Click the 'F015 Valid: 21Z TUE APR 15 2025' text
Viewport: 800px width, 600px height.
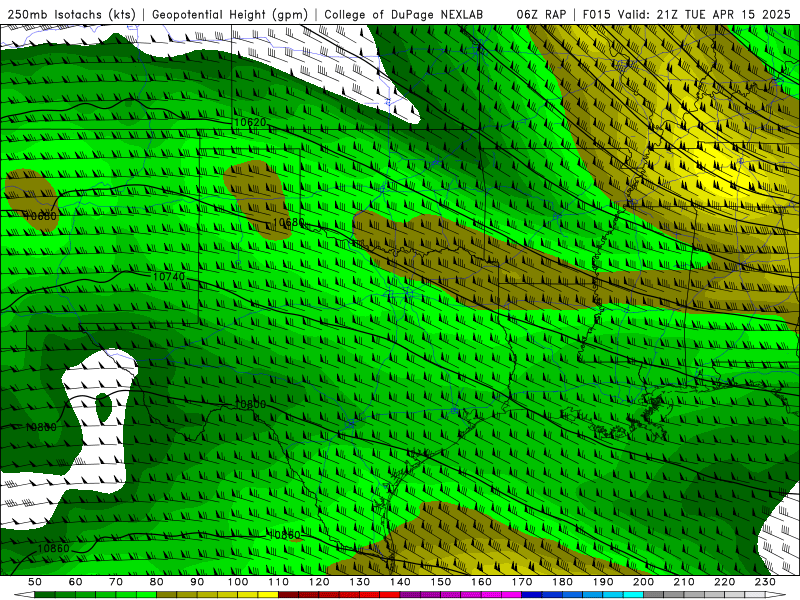pyautogui.click(x=686, y=15)
